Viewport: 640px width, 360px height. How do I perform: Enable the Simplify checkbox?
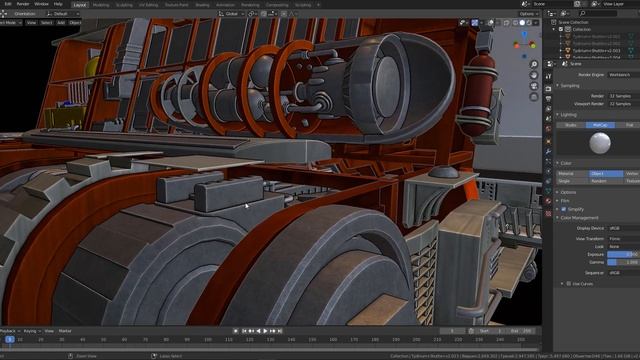564,209
